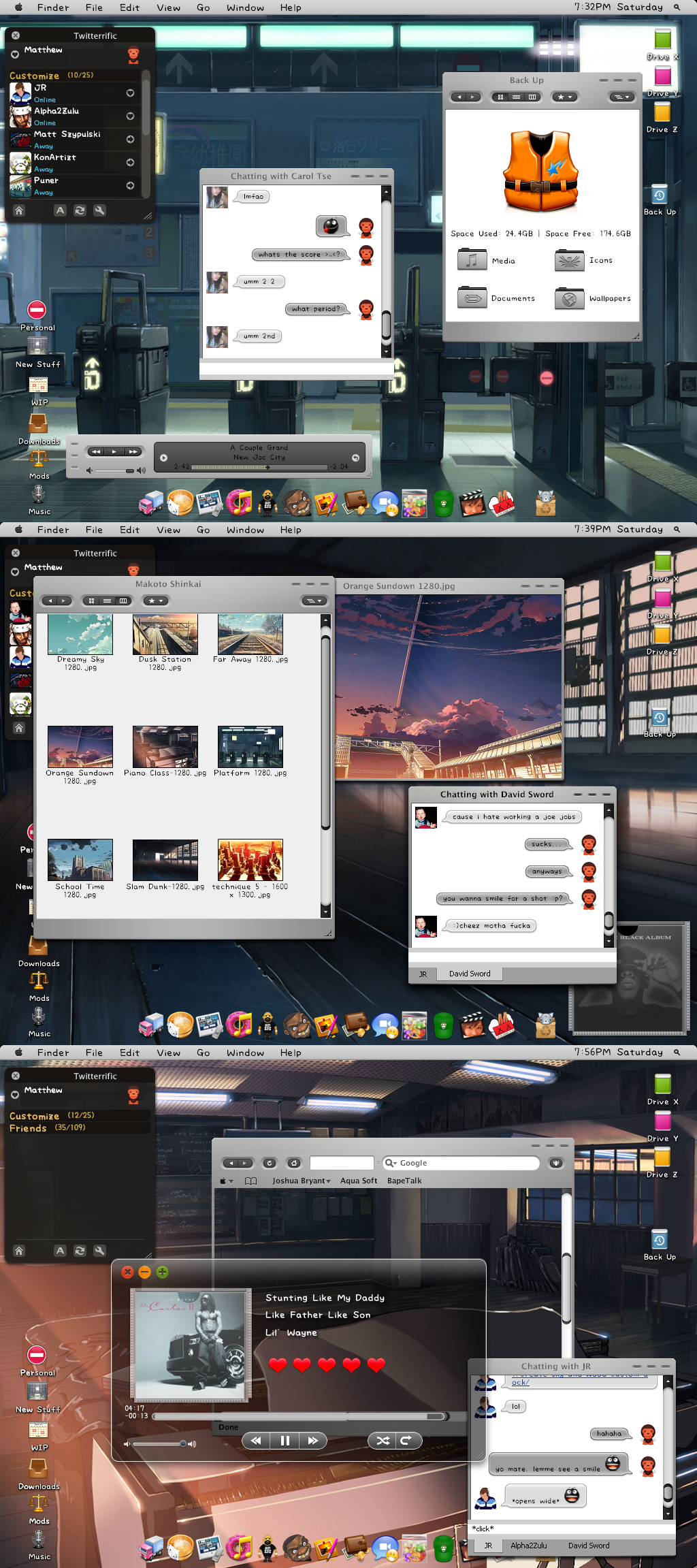Open the Documents folder in Back Up window

coord(472,298)
